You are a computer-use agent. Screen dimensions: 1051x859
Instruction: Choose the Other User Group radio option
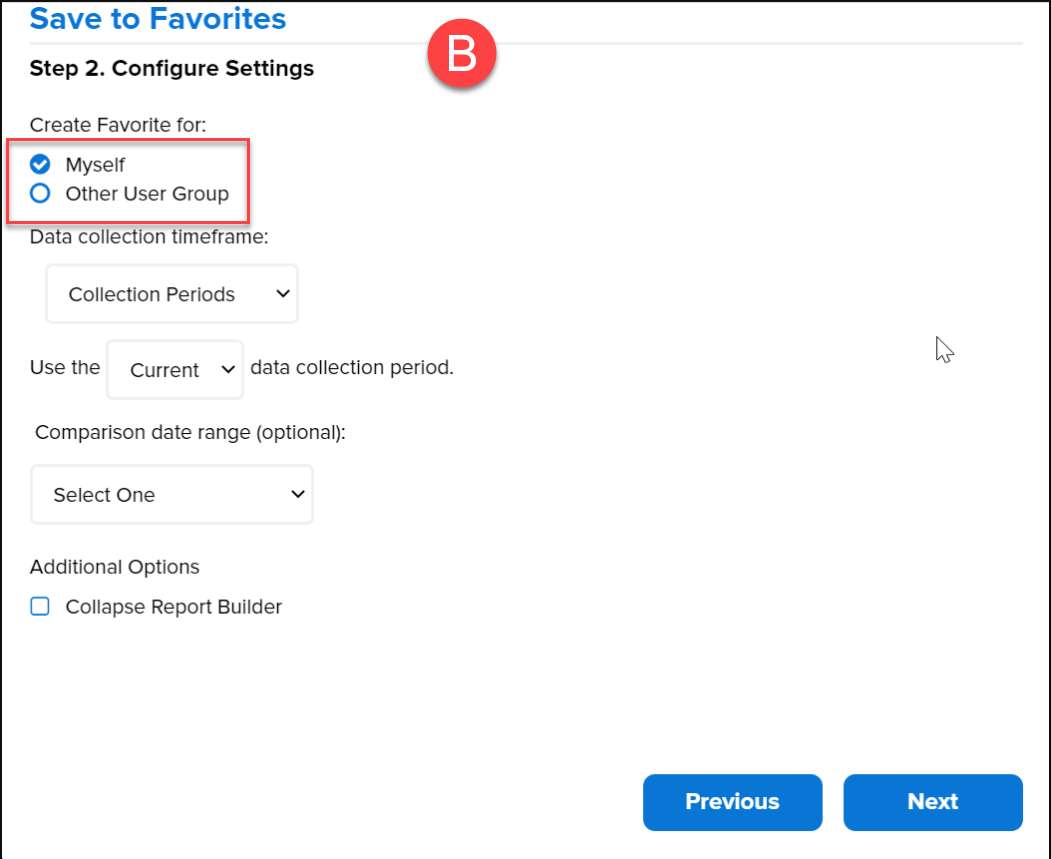pyautogui.click(x=40, y=193)
